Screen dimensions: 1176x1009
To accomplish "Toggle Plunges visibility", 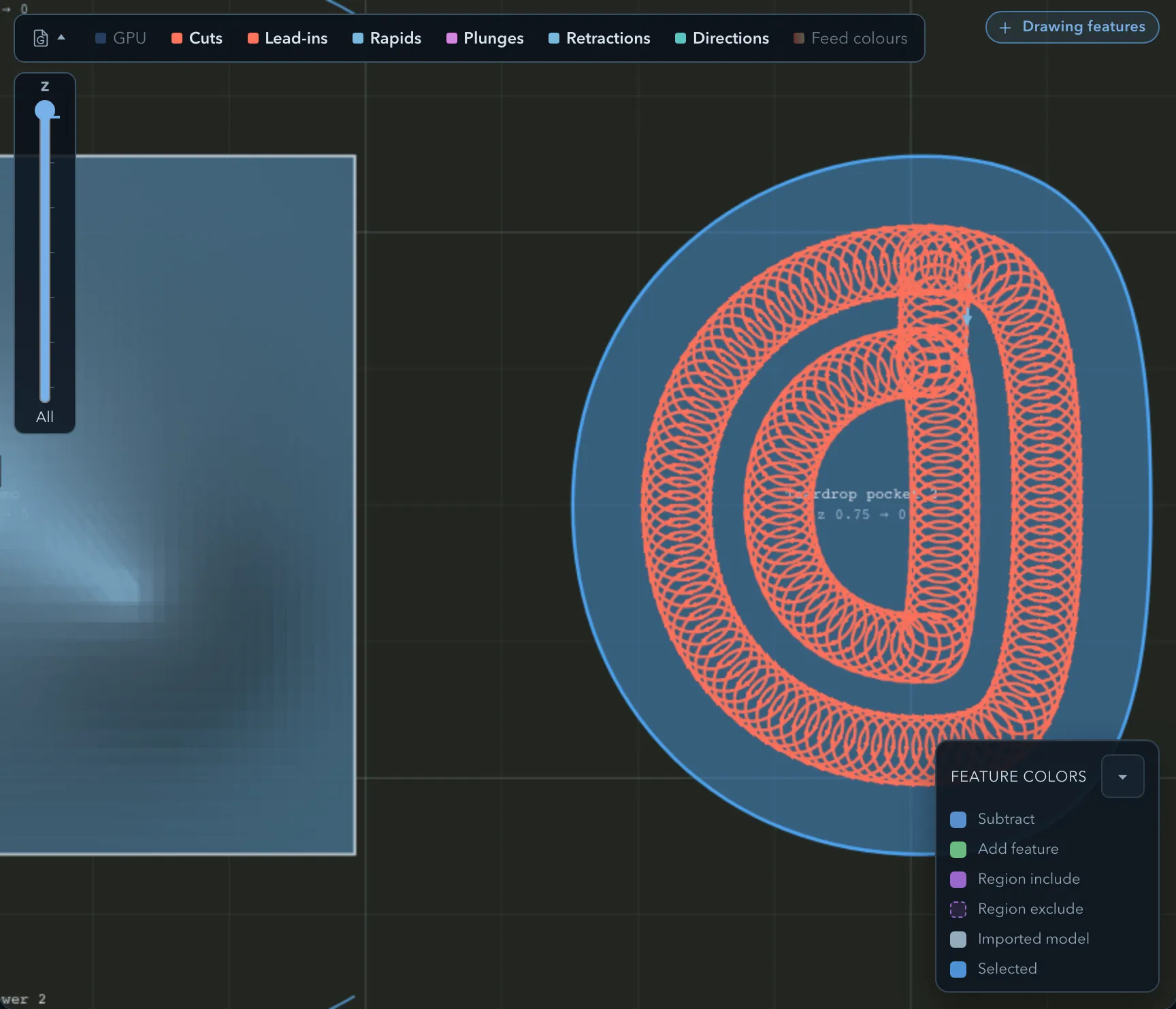I will [x=485, y=38].
